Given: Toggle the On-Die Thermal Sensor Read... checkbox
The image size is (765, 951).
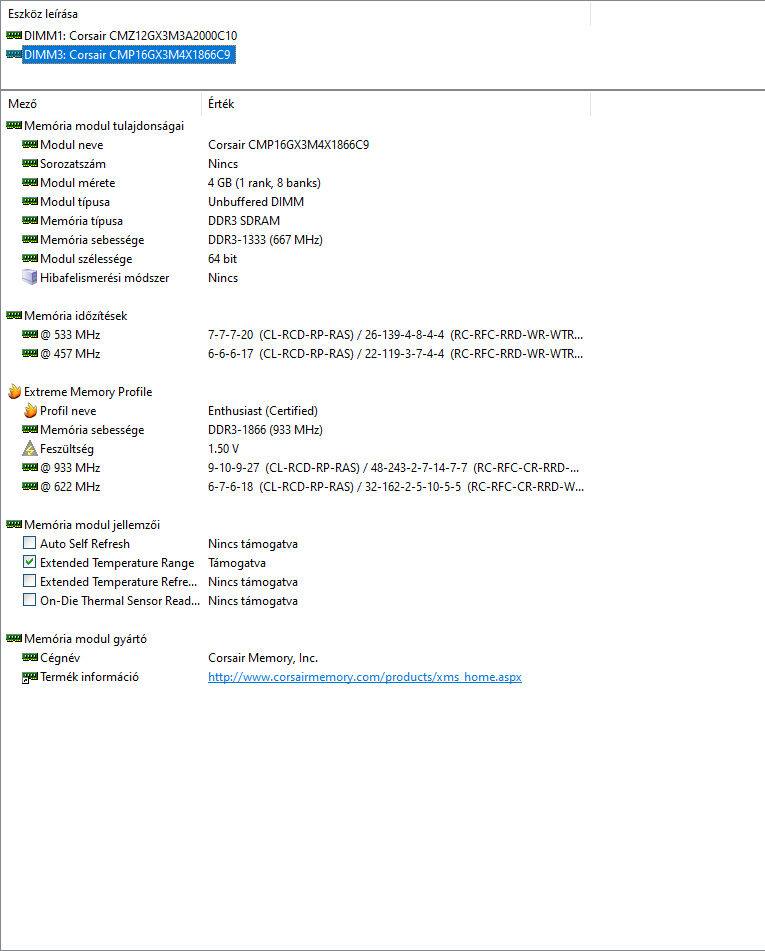Looking at the screenshot, I should pyautogui.click(x=29, y=600).
